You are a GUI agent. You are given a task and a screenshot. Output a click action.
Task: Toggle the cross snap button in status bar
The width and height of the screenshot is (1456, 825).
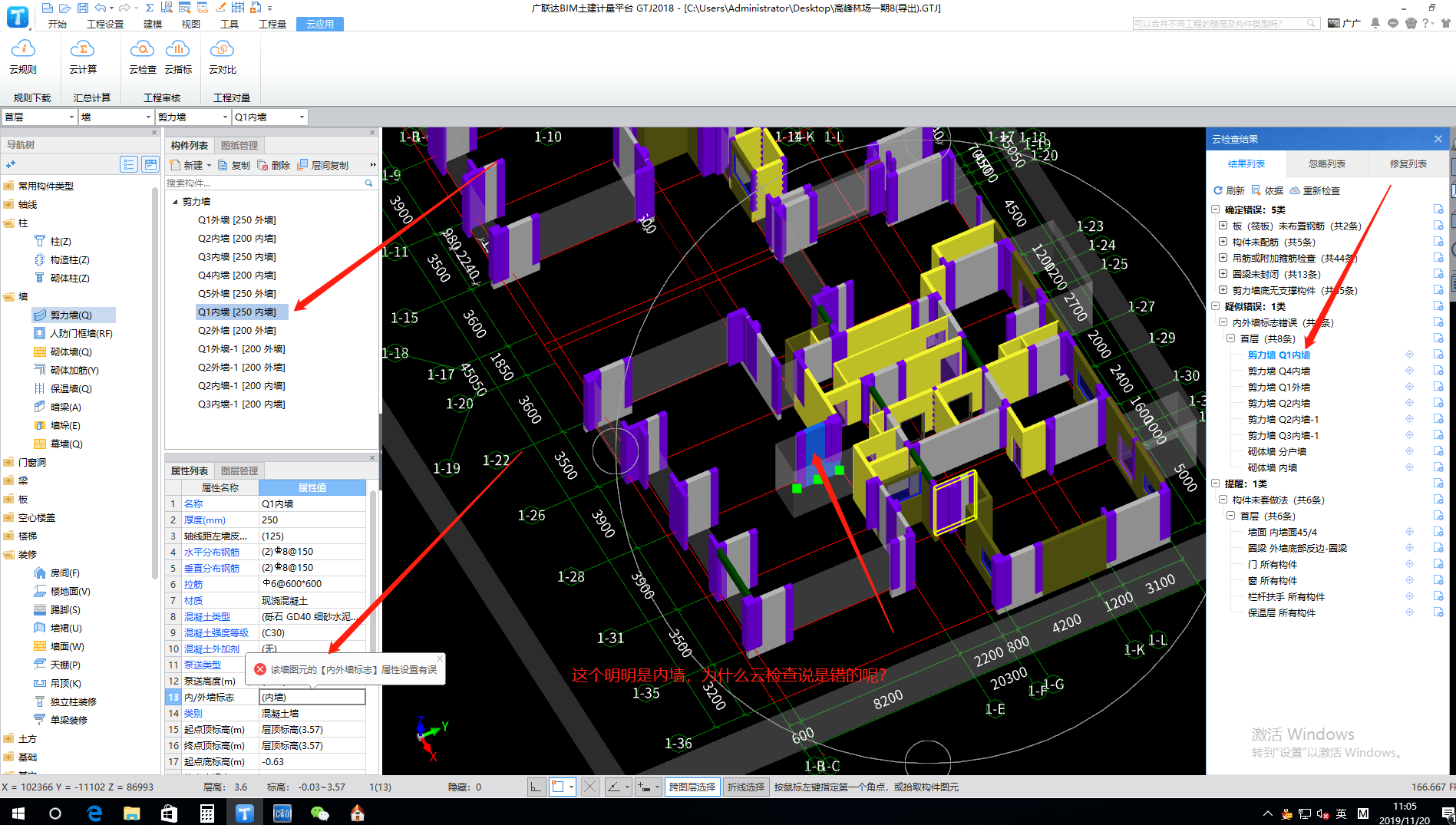click(589, 787)
